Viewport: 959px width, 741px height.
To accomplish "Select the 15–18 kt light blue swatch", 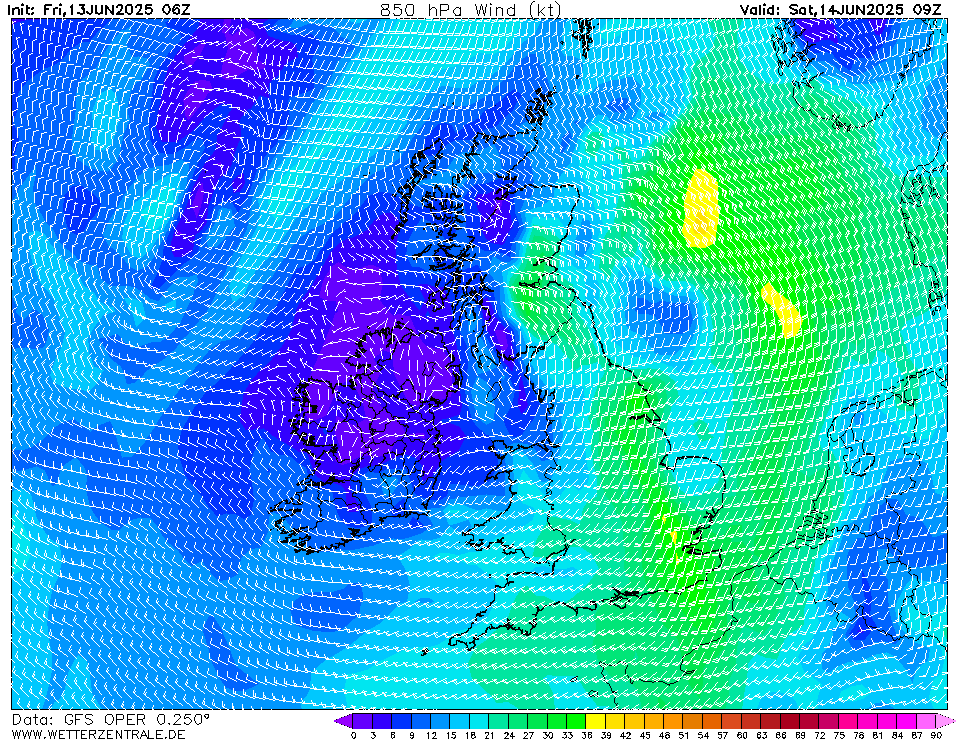I will (460, 721).
